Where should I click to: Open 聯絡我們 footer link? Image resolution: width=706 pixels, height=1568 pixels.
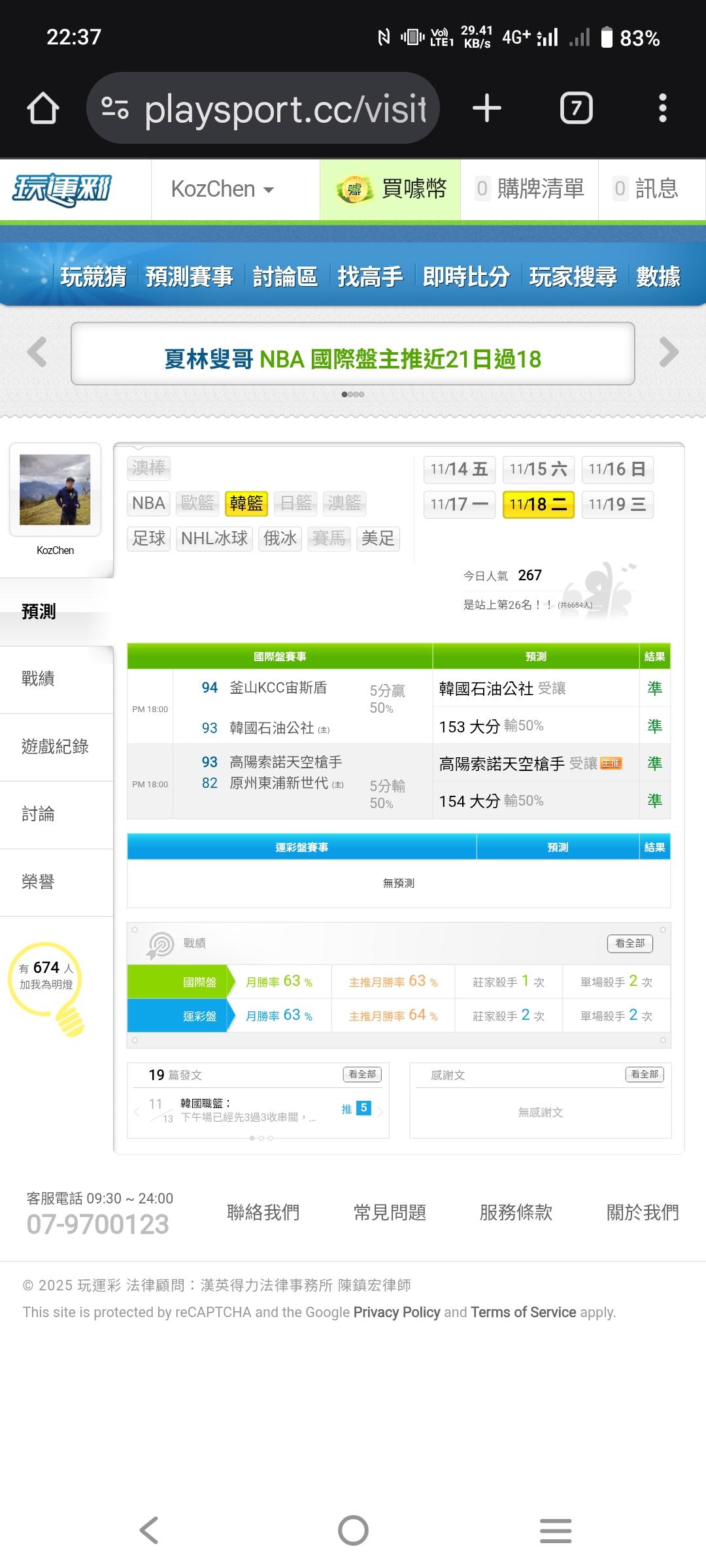click(263, 1213)
